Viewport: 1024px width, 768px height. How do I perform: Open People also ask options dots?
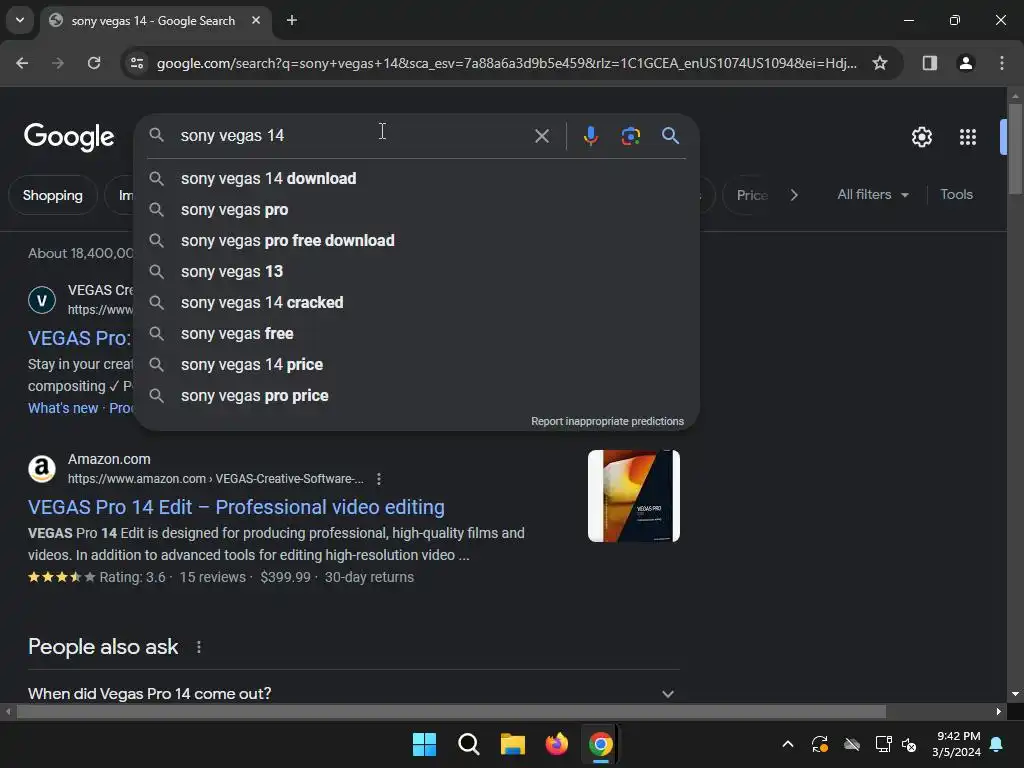(x=199, y=647)
